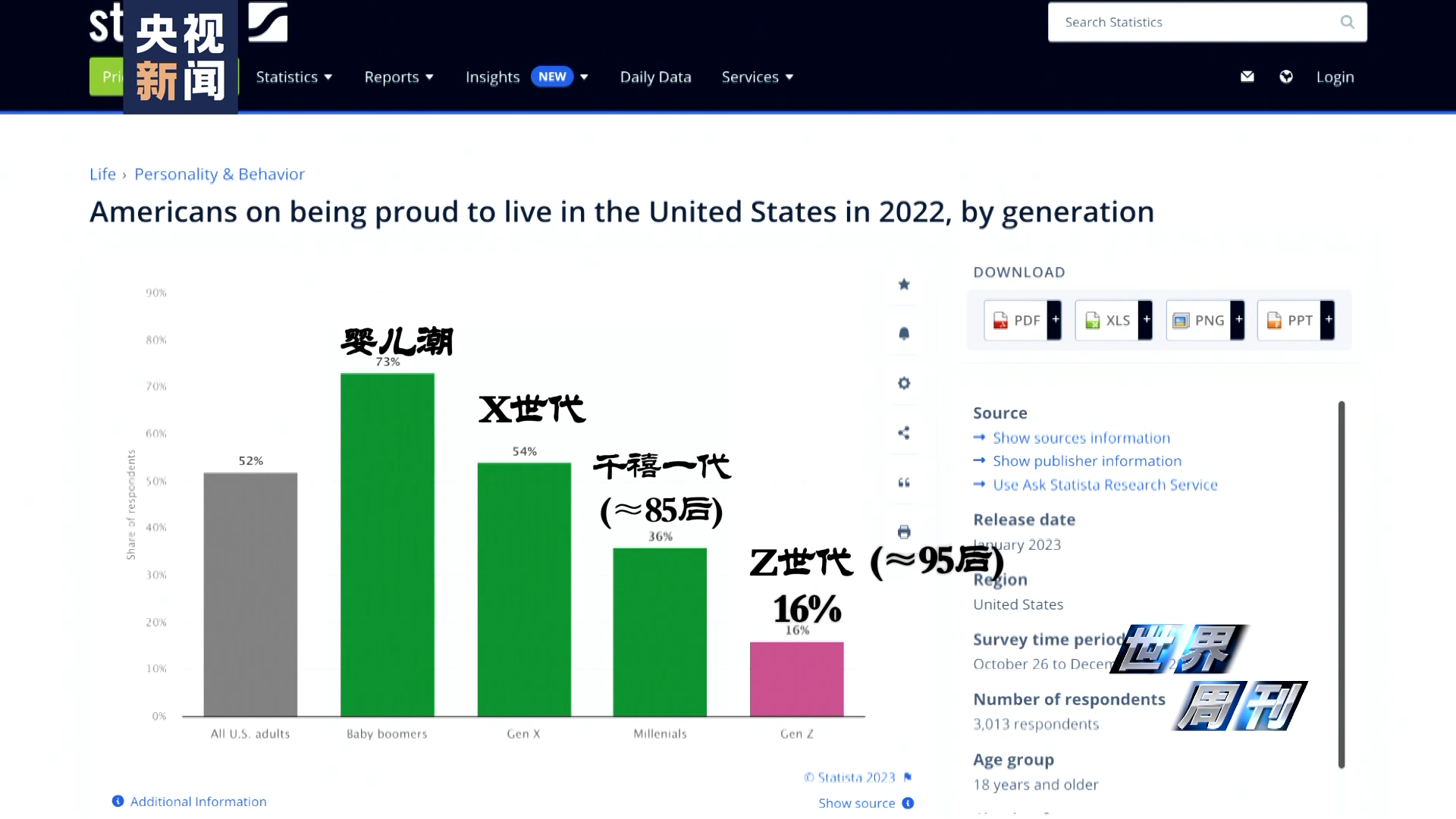Click search magnifier icon in search box
1456x819 pixels.
[1347, 22]
